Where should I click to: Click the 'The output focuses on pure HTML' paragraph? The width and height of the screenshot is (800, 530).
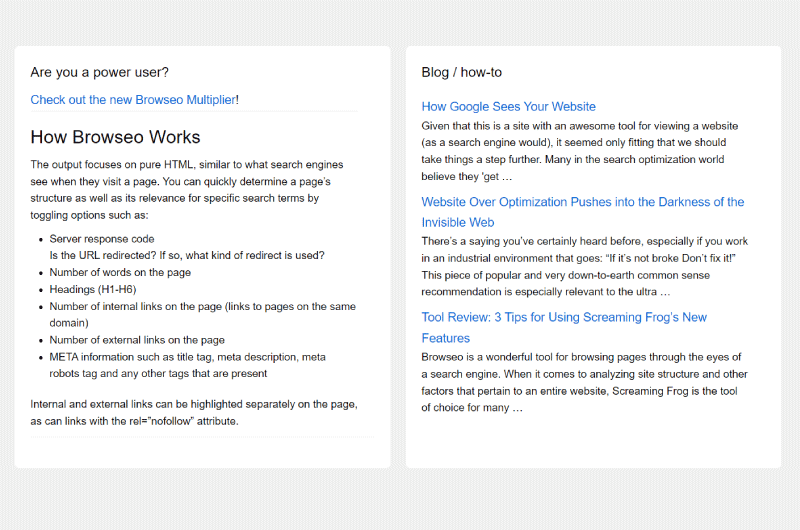187,190
